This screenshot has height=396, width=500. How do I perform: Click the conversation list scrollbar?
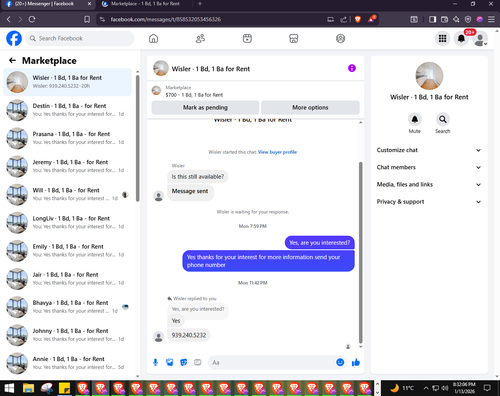138,138
